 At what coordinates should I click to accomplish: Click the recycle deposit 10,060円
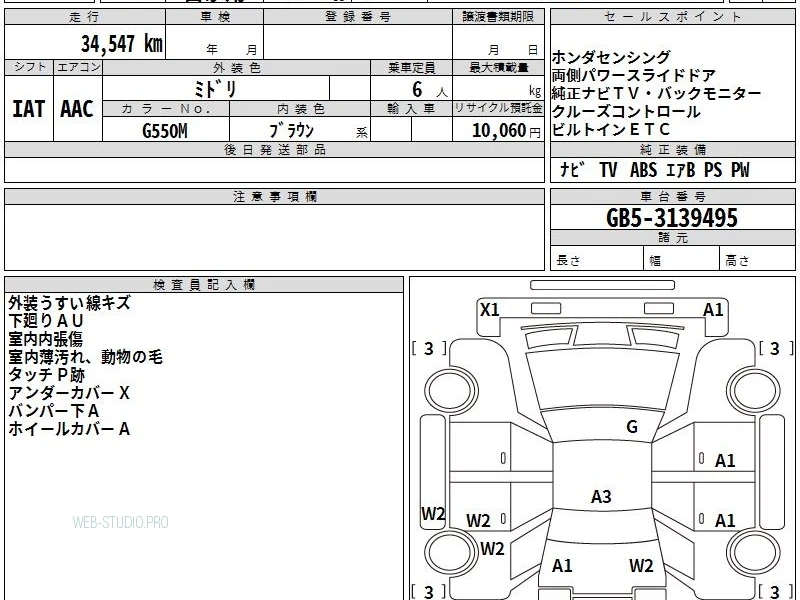[506, 131]
